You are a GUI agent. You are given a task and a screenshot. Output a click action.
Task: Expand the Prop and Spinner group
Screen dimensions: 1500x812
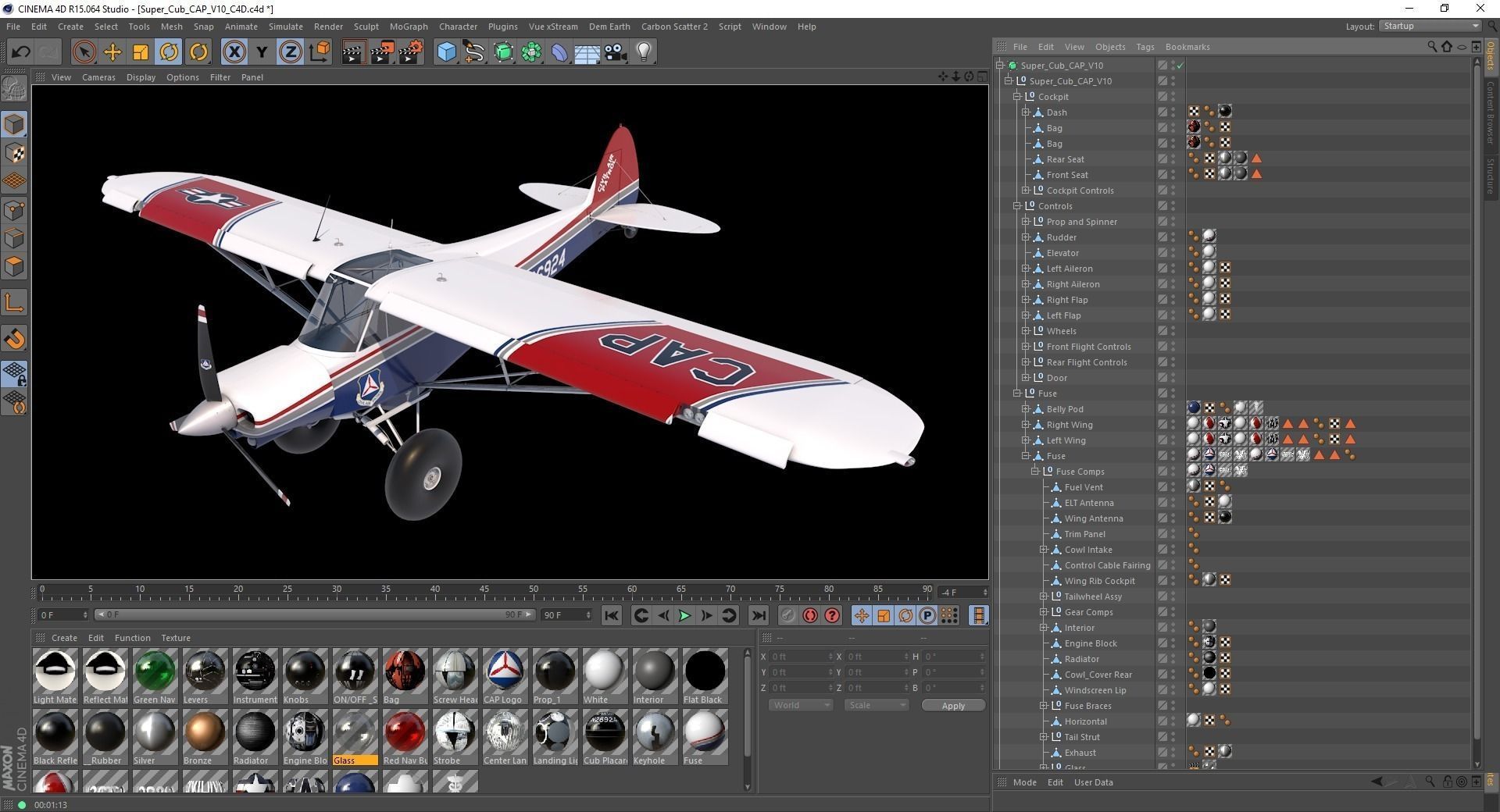(x=1026, y=222)
